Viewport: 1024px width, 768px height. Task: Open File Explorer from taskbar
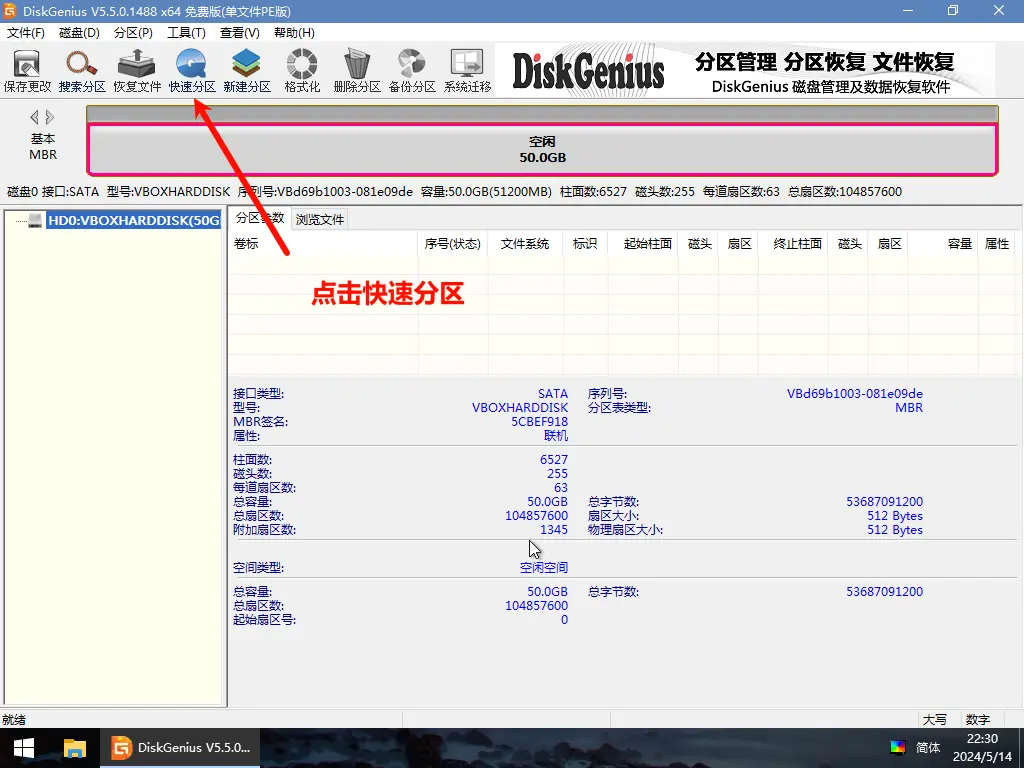click(74, 748)
